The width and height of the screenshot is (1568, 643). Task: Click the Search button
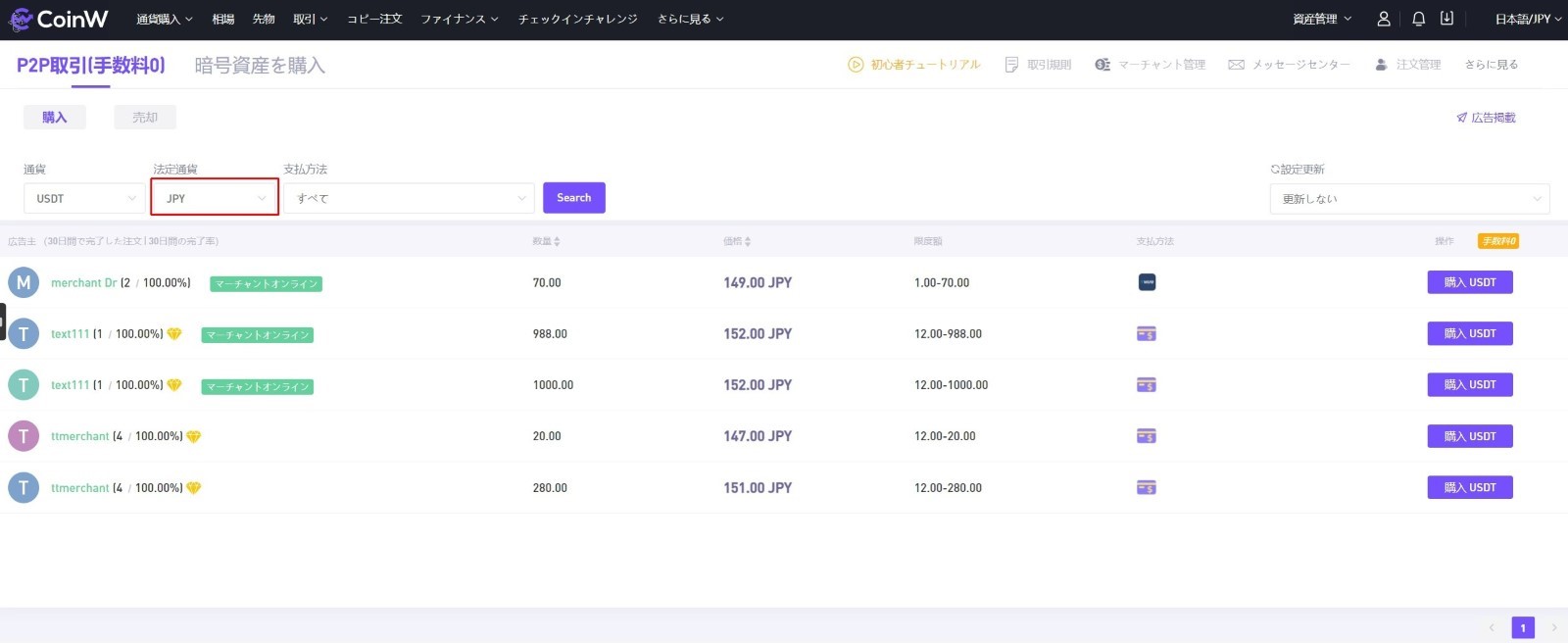[574, 198]
